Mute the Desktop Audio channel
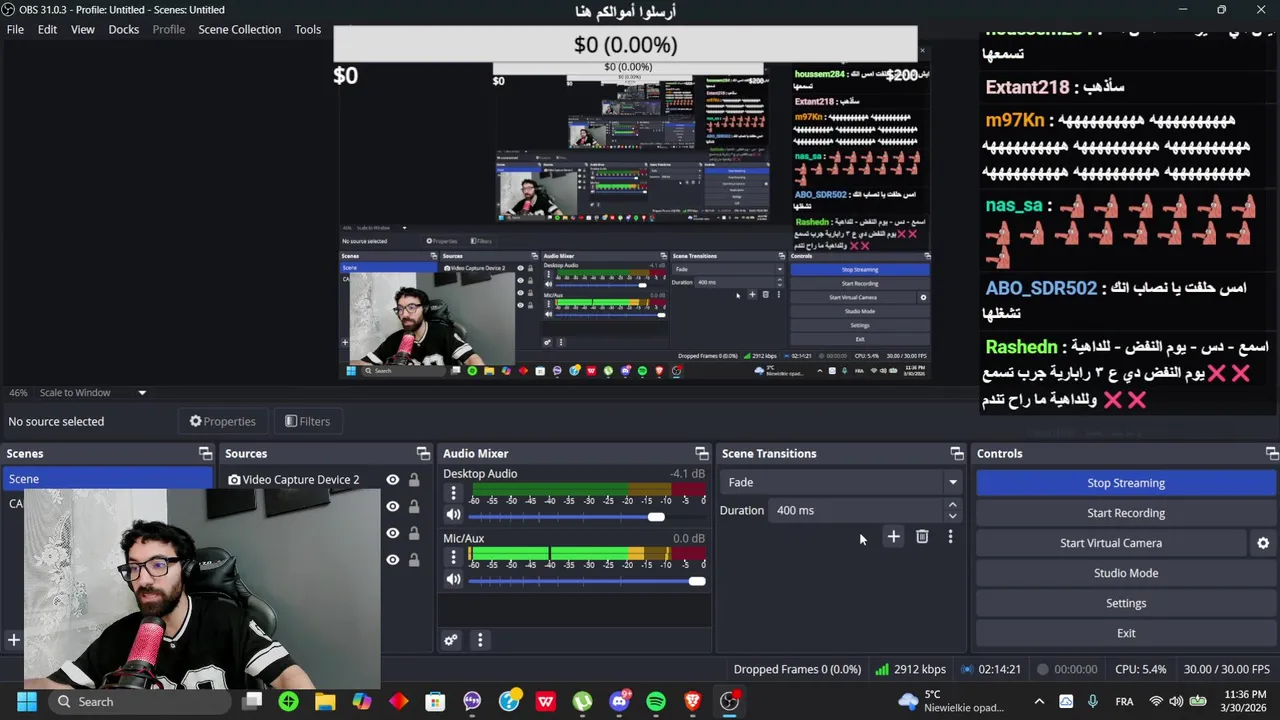 pos(453,515)
